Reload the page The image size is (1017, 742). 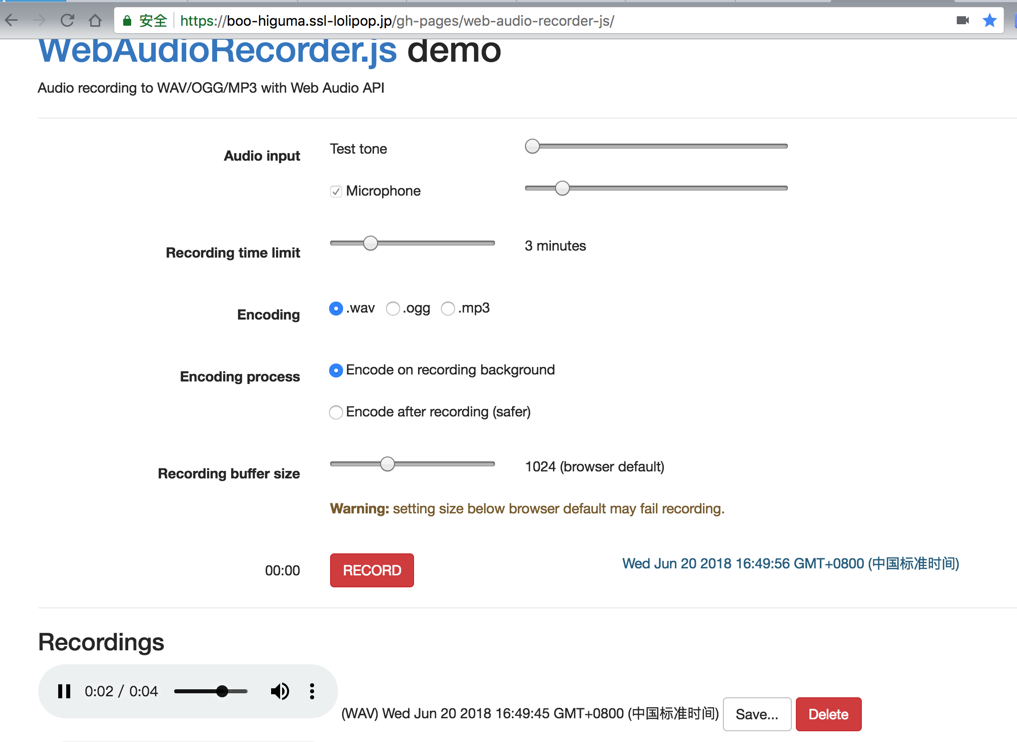click(x=66, y=19)
